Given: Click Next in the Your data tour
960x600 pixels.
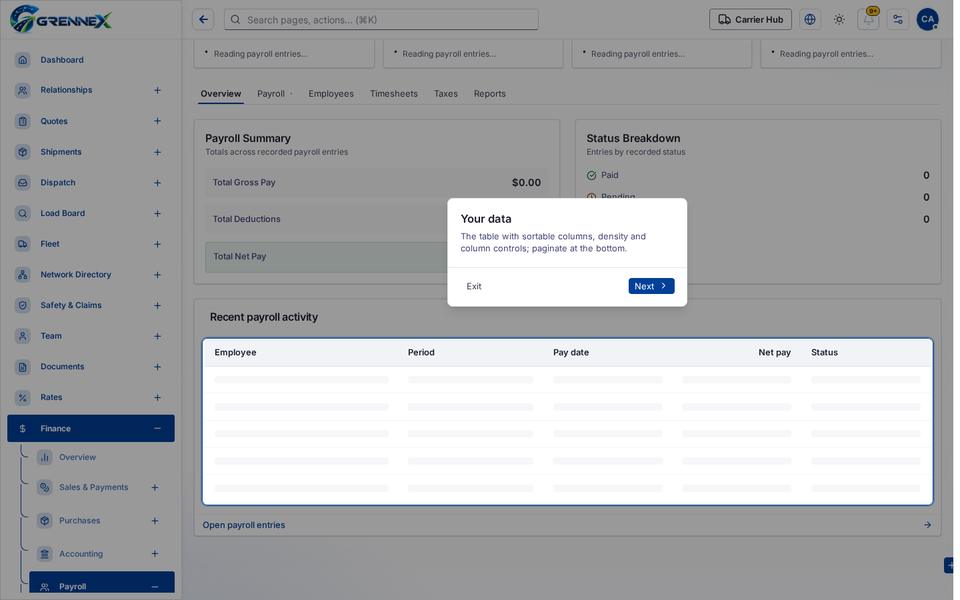Looking at the screenshot, I should tap(651, 286).
